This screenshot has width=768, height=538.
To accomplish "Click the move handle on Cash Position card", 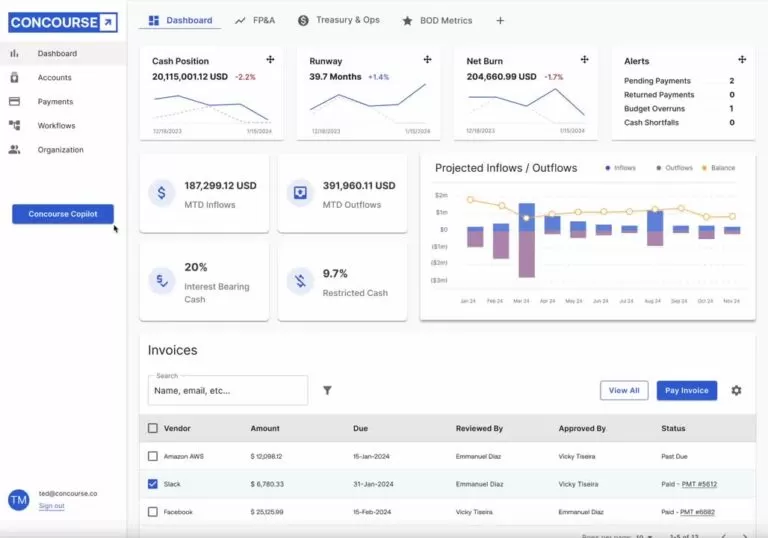I will pos(270,60).
